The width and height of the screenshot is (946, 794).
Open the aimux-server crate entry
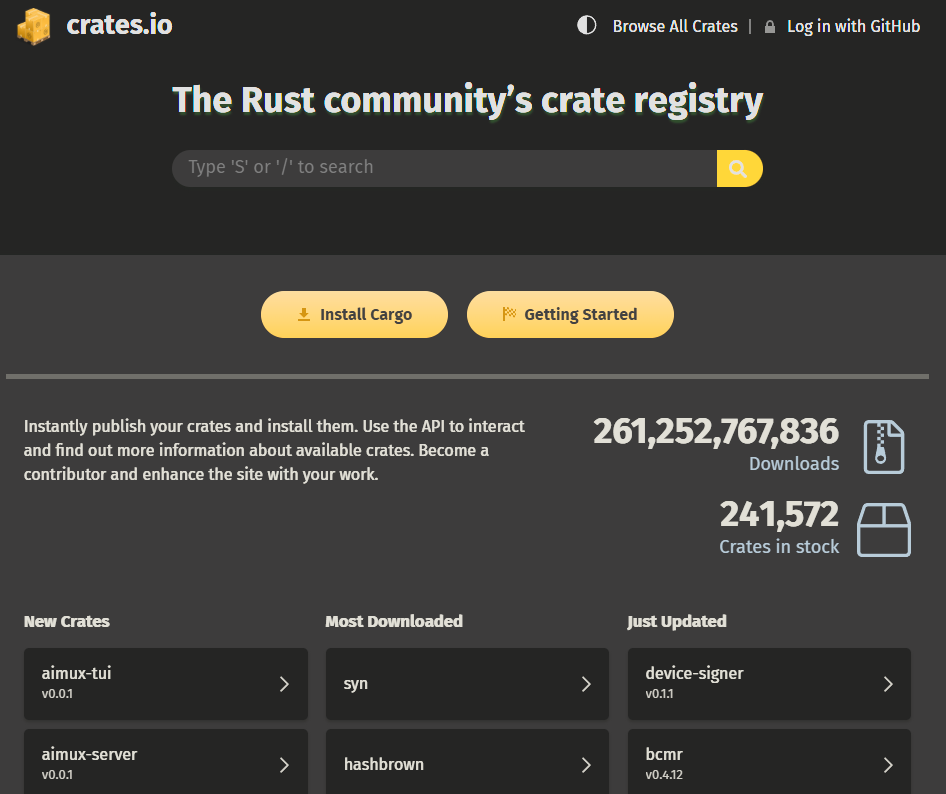point(166,764)
